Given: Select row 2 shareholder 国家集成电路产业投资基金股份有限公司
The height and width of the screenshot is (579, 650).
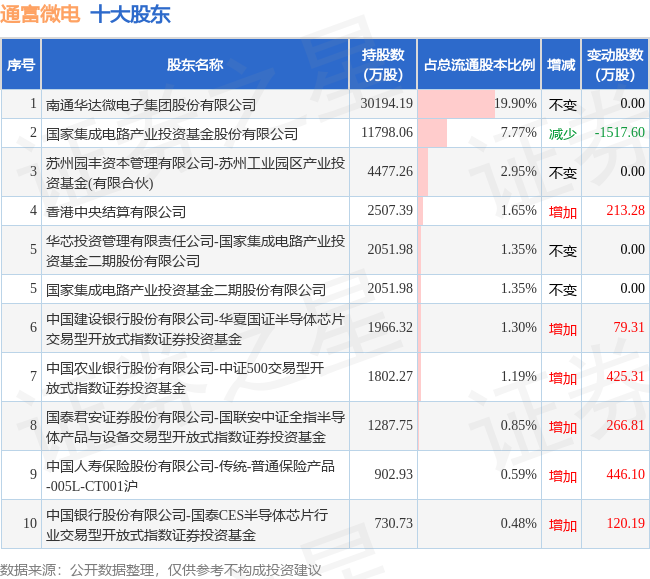Looking at the screenshot, I should pyautogui.click(x=172, y=133).
